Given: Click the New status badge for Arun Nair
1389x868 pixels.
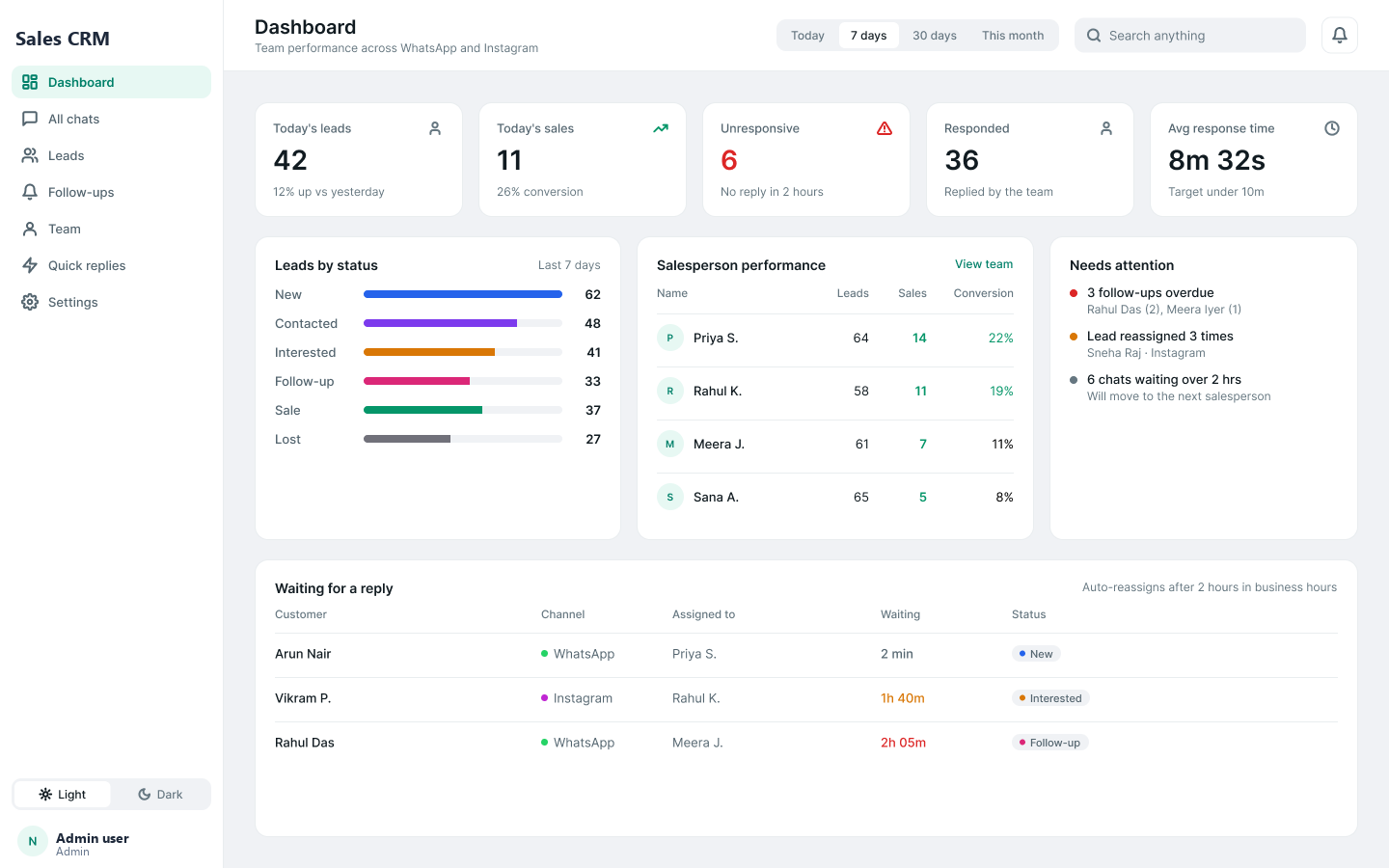Looking at the screenshot, I should (1036, 654).
